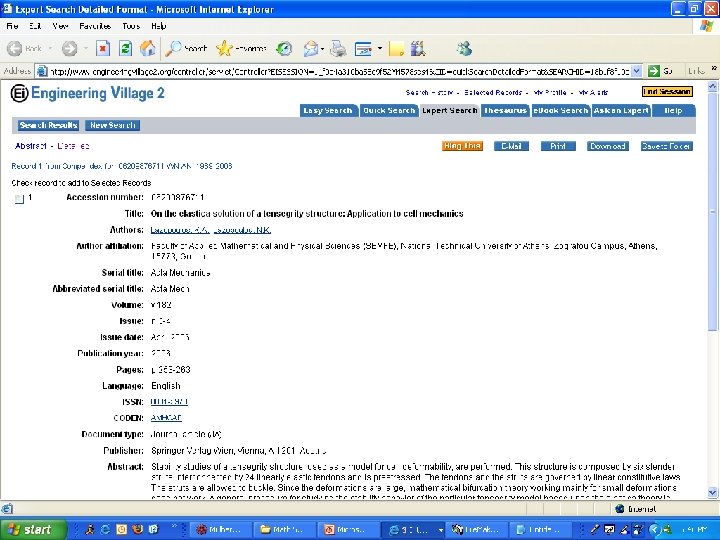
Task: Open the Help menu
Action: click(x=158, y=26)
